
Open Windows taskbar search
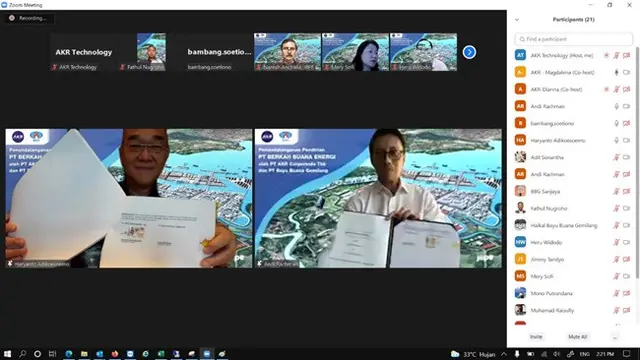pyautogui.click(x=22, y=354)
